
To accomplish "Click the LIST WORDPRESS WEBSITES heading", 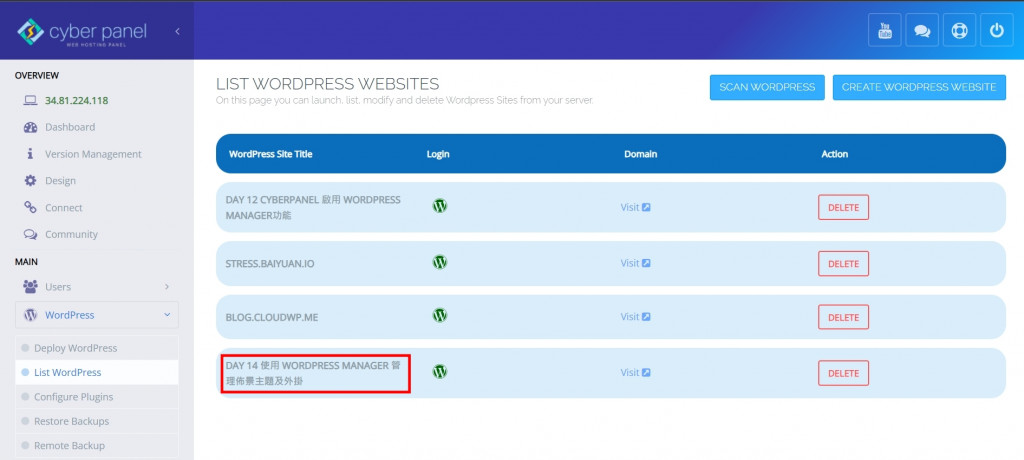I will pyautogui.click(x=327, y=84).
